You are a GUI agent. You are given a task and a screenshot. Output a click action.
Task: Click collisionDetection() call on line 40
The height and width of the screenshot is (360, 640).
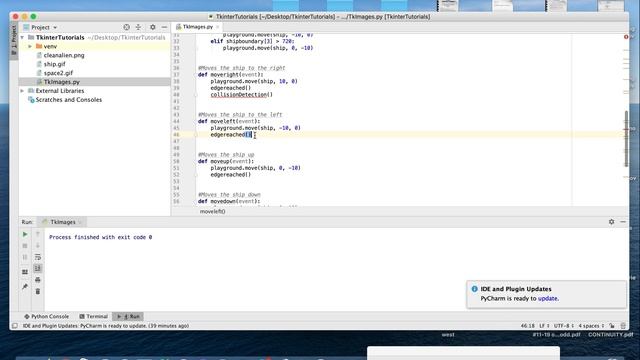(242, 95)
